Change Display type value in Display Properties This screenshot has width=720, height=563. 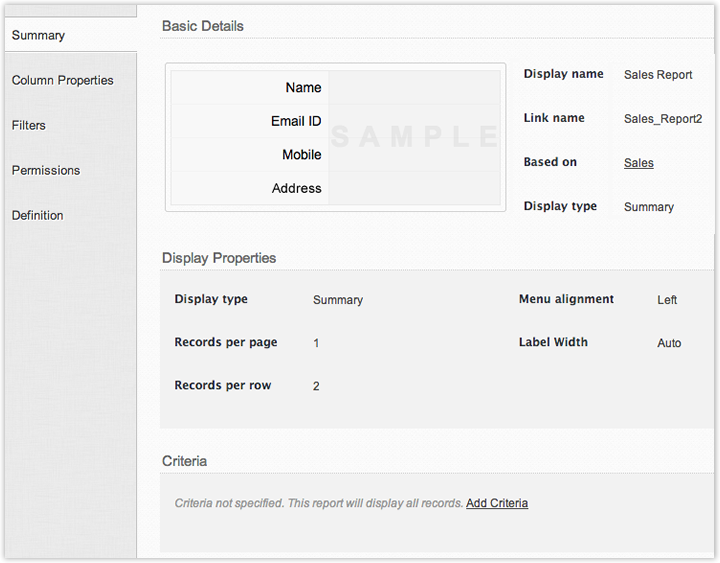[x=338, y=300]
